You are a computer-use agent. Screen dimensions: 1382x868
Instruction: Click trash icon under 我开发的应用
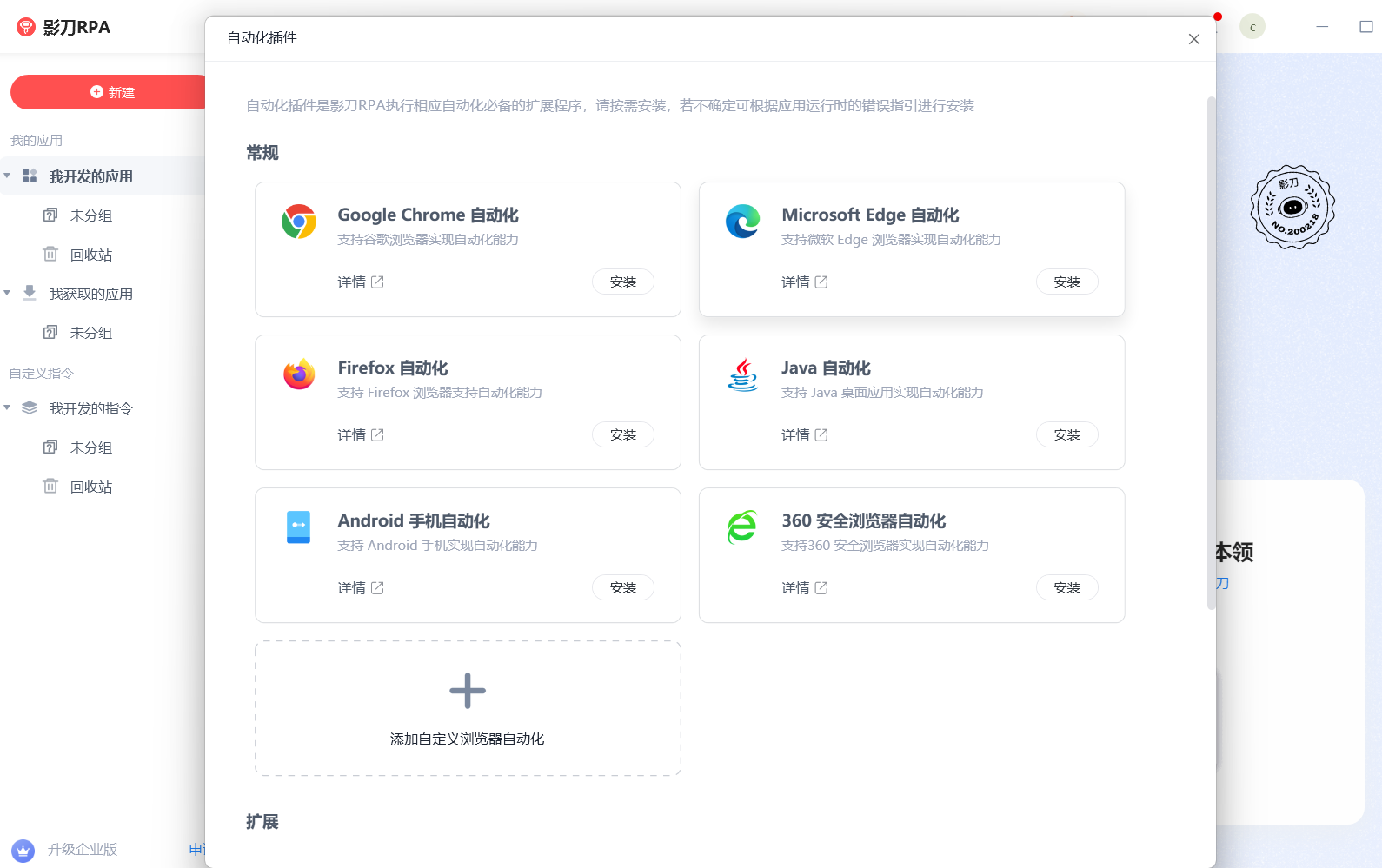(x=50, y=254)
